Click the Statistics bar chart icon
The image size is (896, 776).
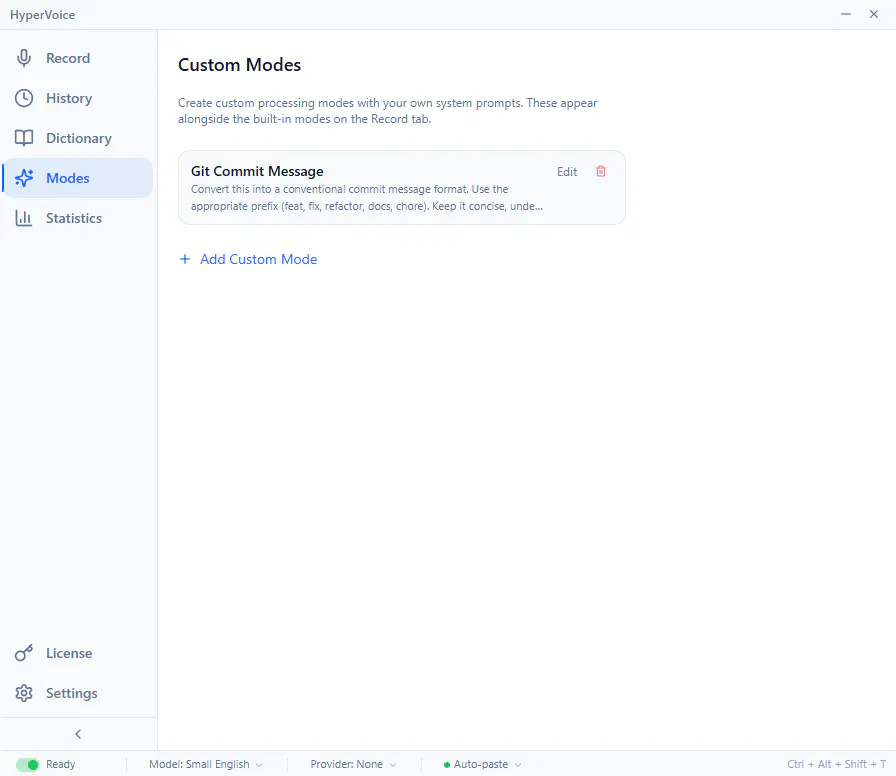[x=24, y=218]
